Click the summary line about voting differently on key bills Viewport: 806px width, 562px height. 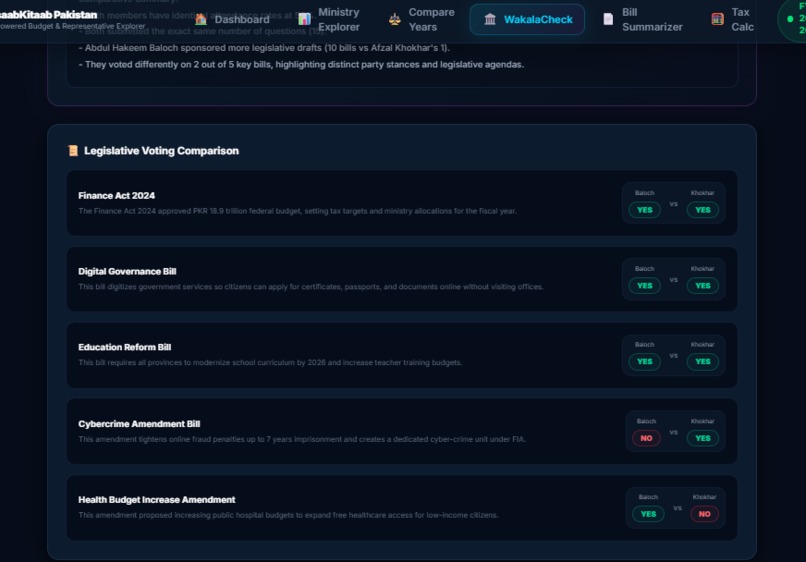(301, 64)
